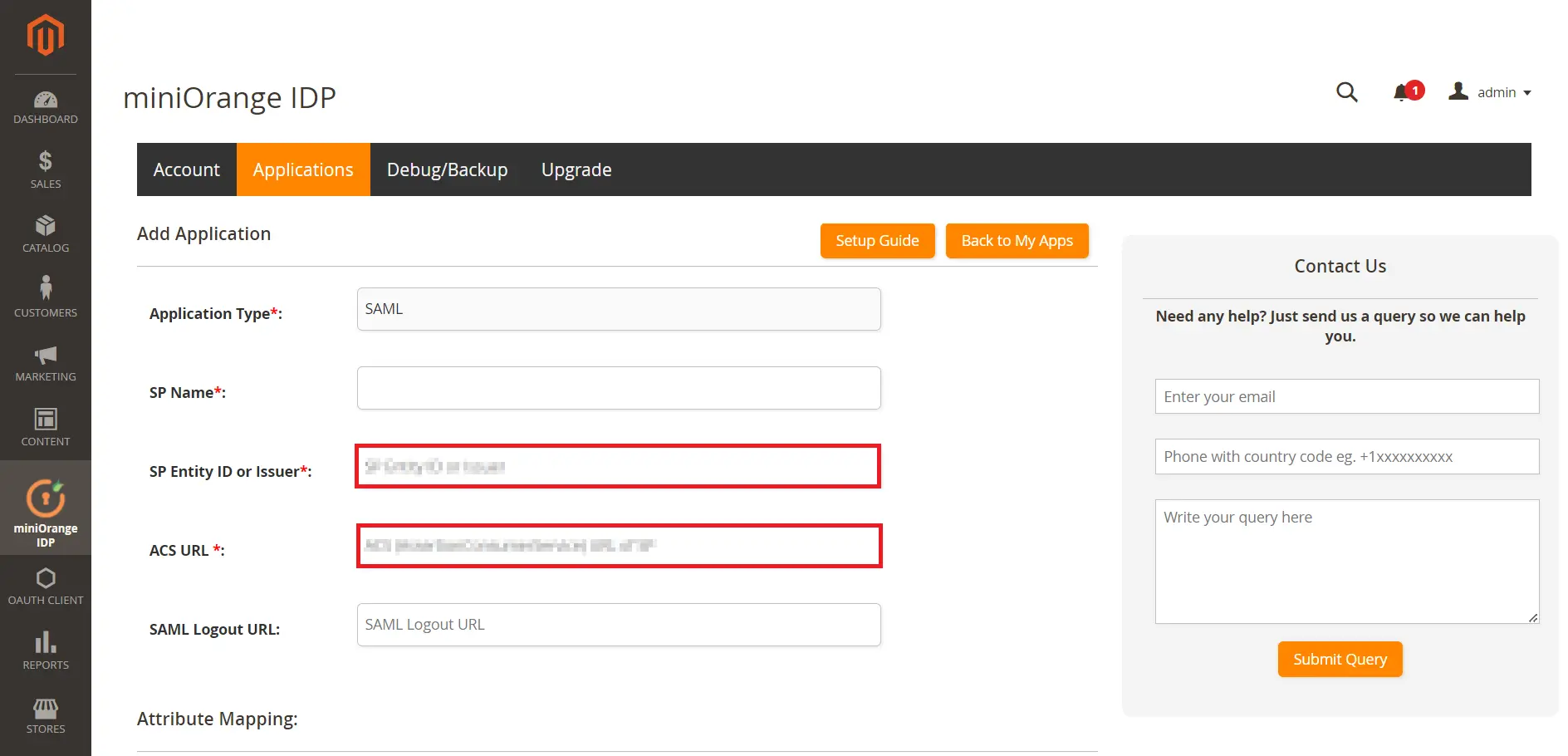1568x756 pixels.
Task: Open the Dashboard sidebar item
Action: point(46,109)
